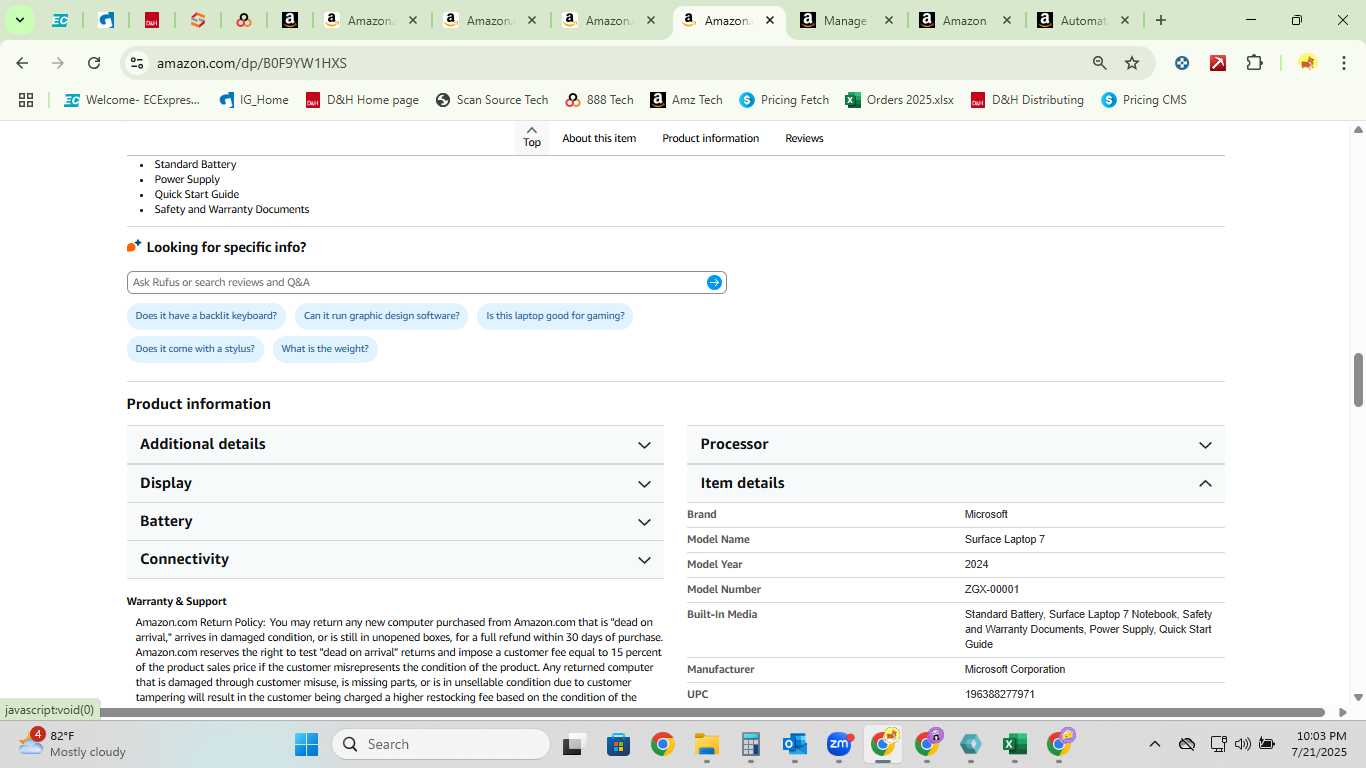Submit the Rufus question arrow button

(x=714, y=283)
